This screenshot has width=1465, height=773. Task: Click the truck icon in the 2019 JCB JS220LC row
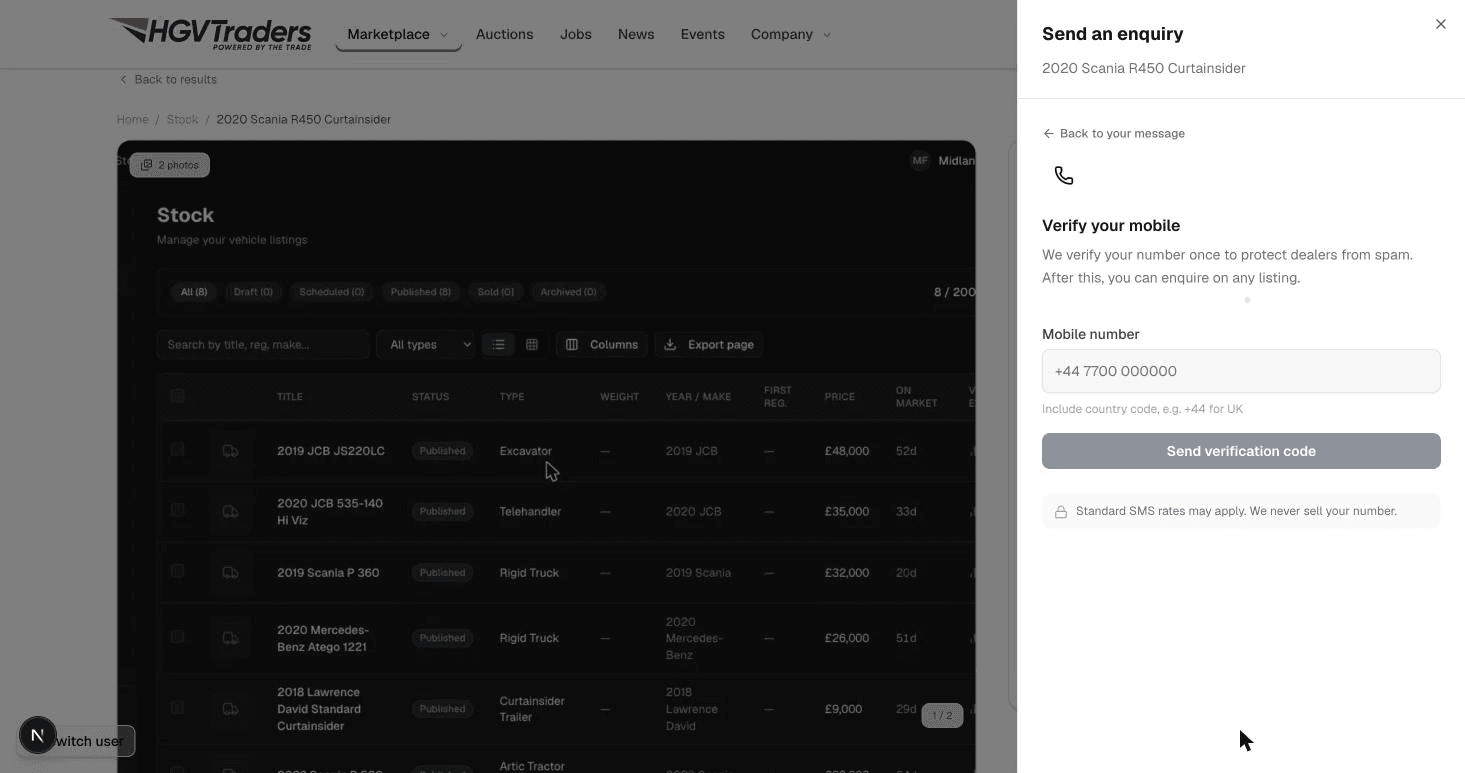click(231, 451)
